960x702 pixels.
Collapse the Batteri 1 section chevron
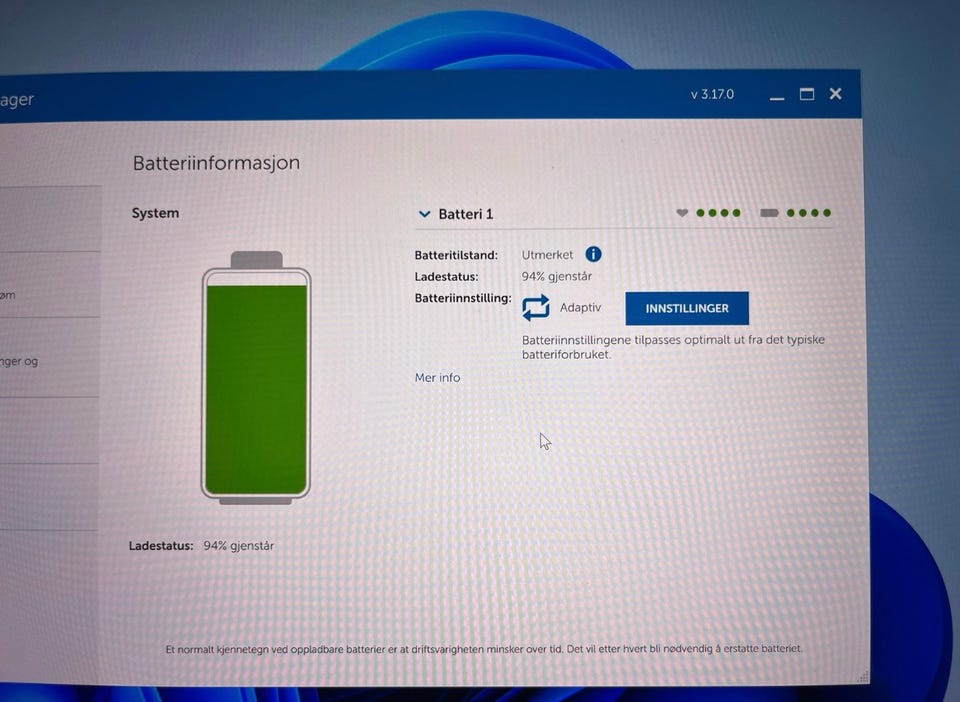click(x=424, y=214)
